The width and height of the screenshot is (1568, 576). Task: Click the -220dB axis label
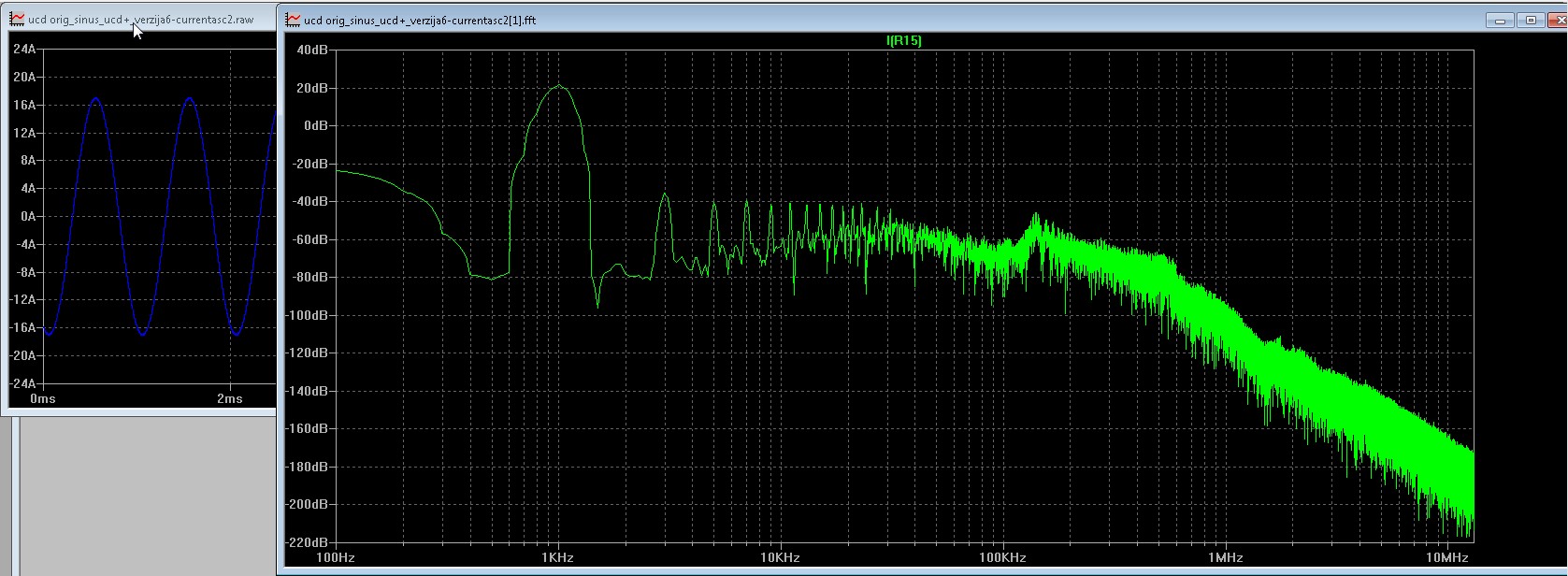coord(309,542)
